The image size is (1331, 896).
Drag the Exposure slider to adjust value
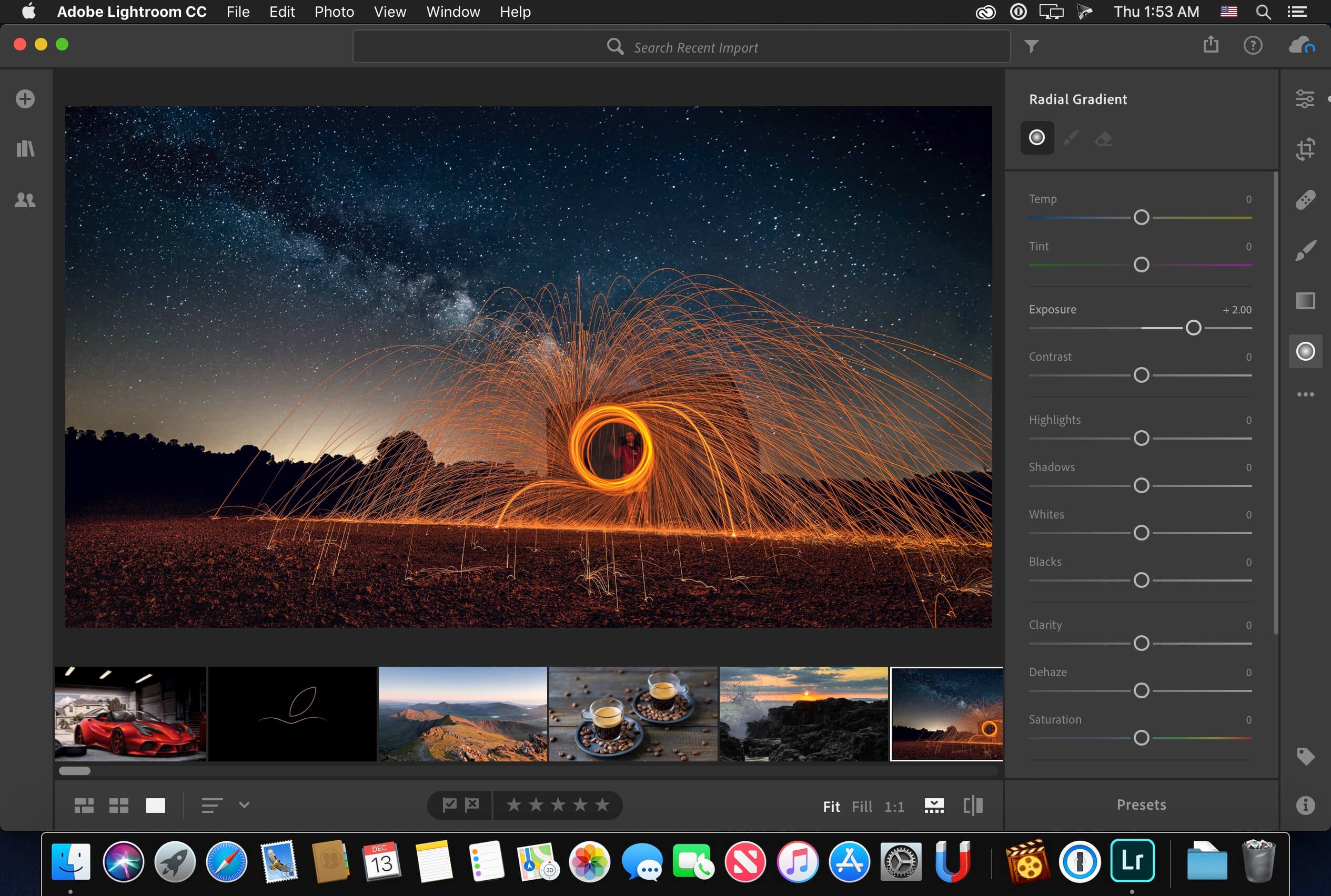tap(1193, 327)
